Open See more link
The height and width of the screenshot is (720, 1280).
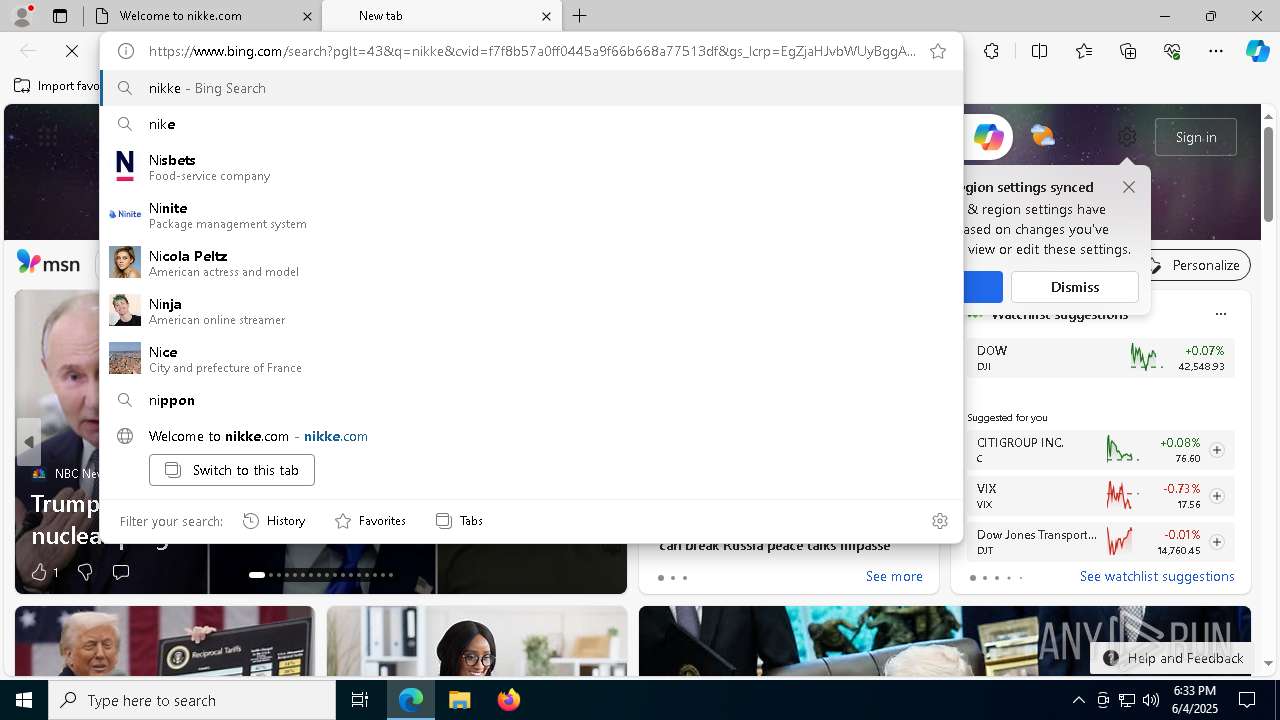point(894,576)
